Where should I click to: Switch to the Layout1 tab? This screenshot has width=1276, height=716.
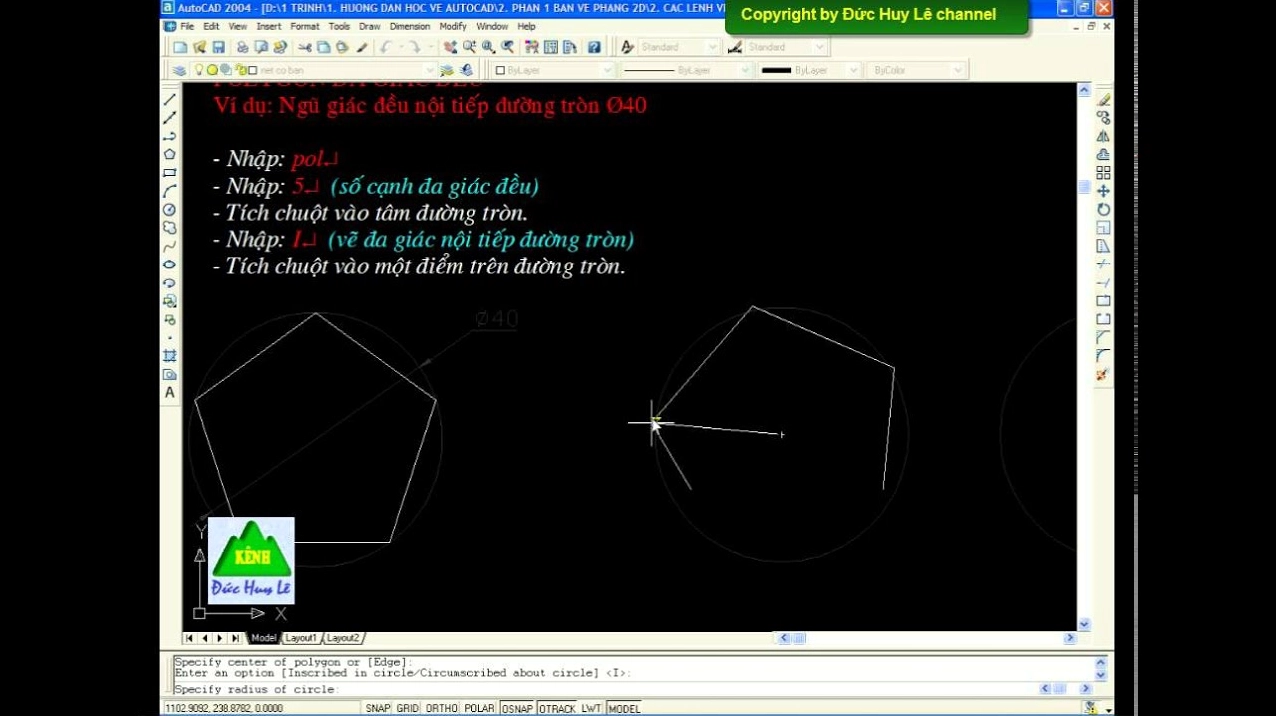[301, 638]
